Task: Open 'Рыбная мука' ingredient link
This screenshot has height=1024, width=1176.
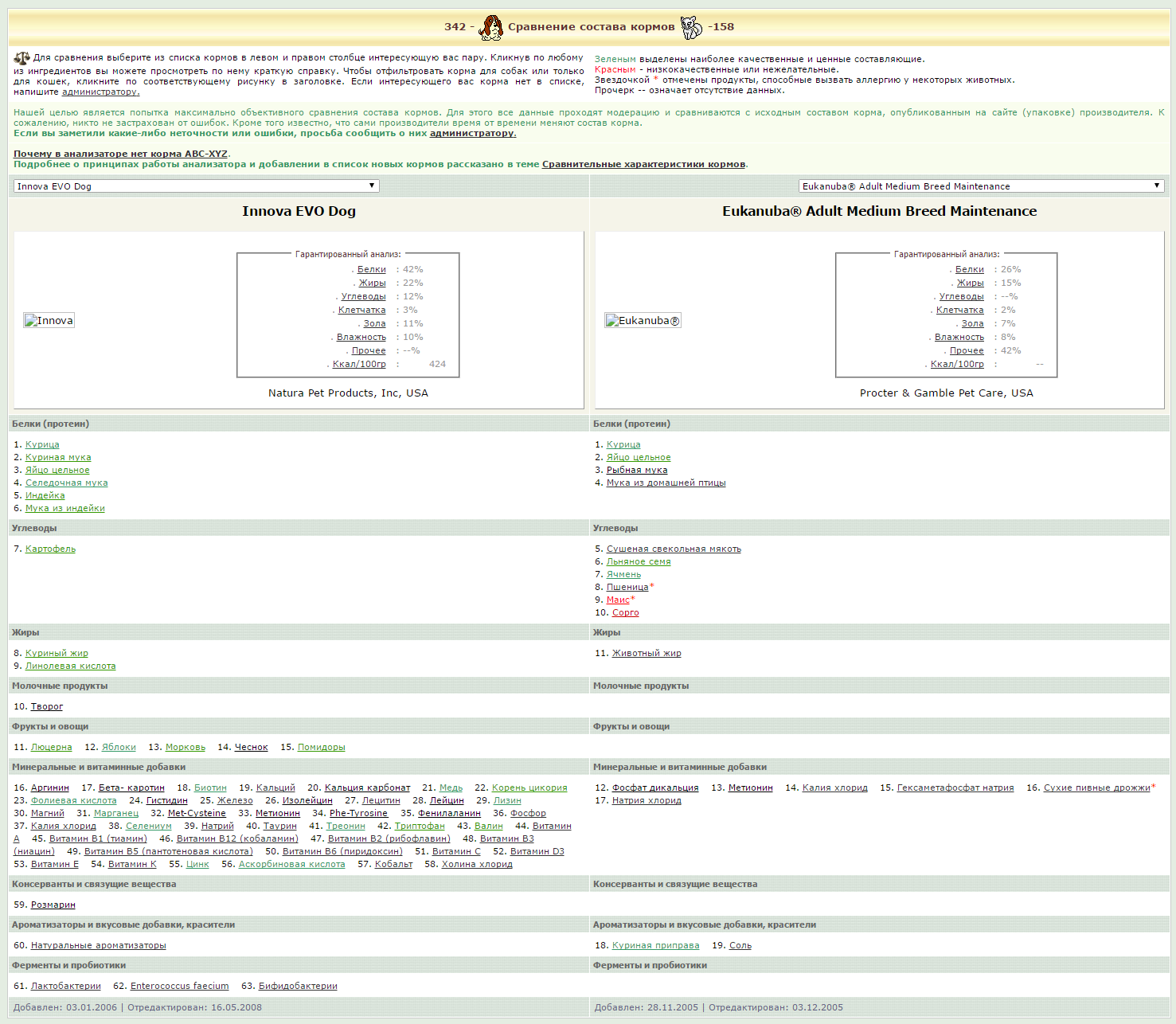Action: point(637,471)
